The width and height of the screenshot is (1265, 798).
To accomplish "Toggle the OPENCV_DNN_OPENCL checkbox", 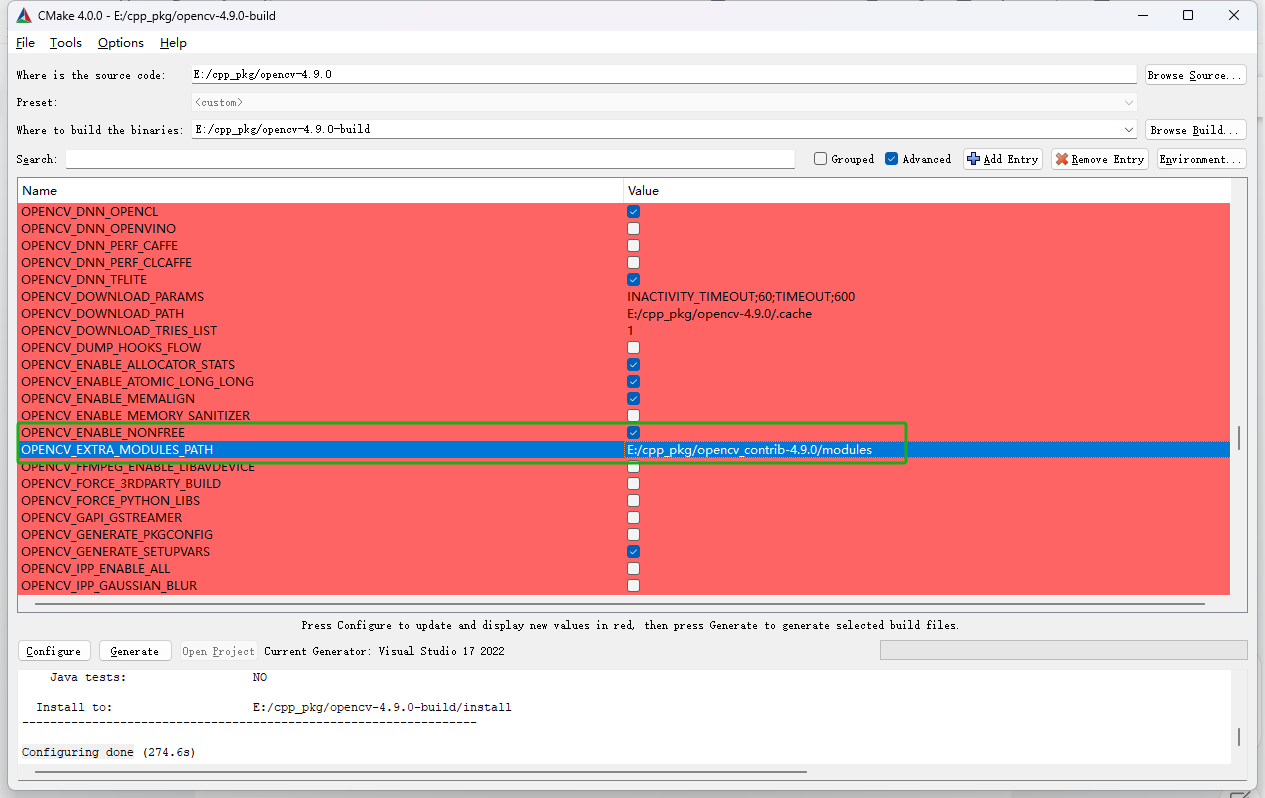I will pyautogui.click(x=633, y=211).
